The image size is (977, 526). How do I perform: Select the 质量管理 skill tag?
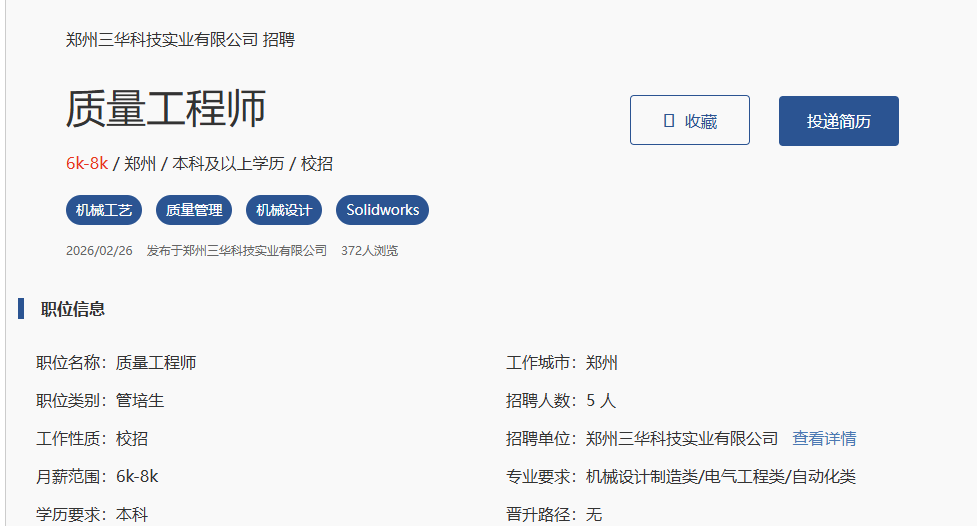pos(194,210)
